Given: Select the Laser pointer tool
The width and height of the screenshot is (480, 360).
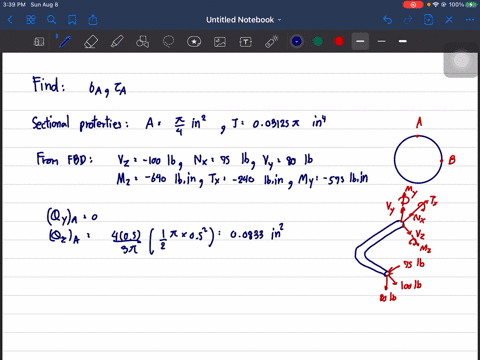Looking at the screenshot, I should tap(272, 42).
